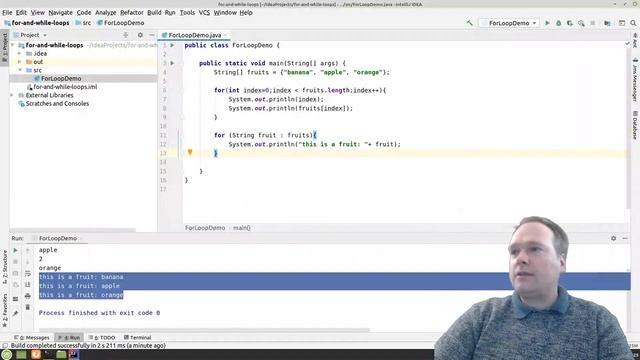
Task: Click the IntelliJ IDEA taskbar icon
Action: point(74,354)
